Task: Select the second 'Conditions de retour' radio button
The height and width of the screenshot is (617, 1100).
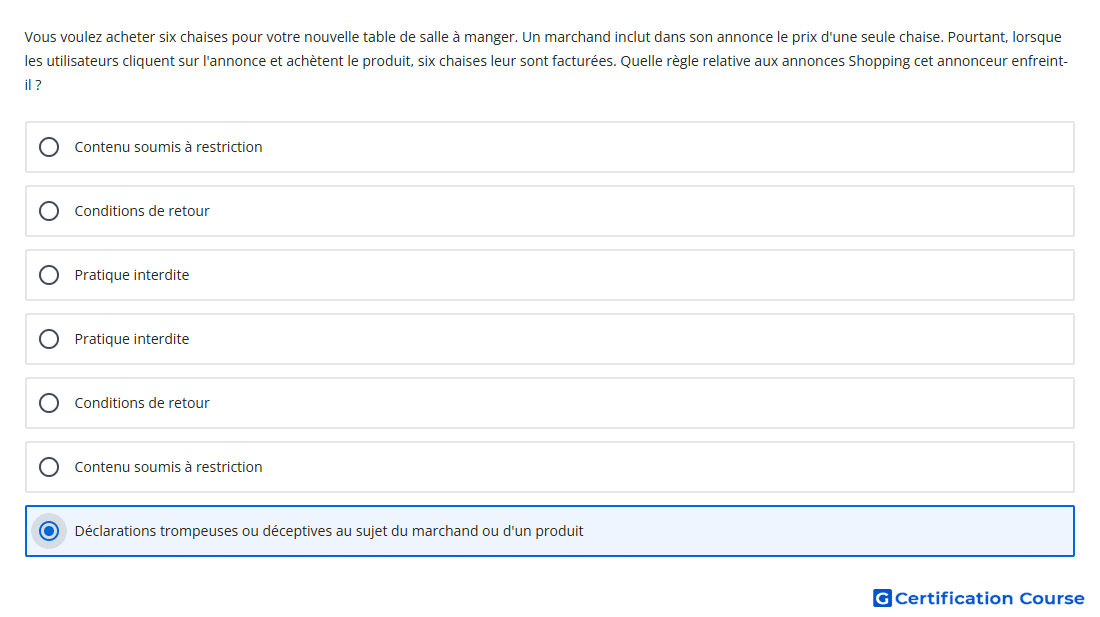Action: pyautogui.click(x=49, y=403)
